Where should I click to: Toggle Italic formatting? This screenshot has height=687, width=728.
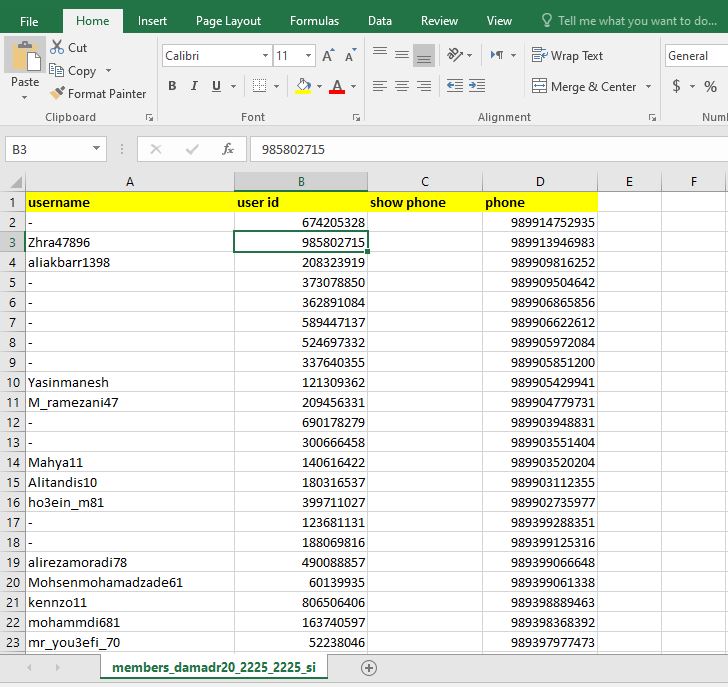(x=194, y=87)
